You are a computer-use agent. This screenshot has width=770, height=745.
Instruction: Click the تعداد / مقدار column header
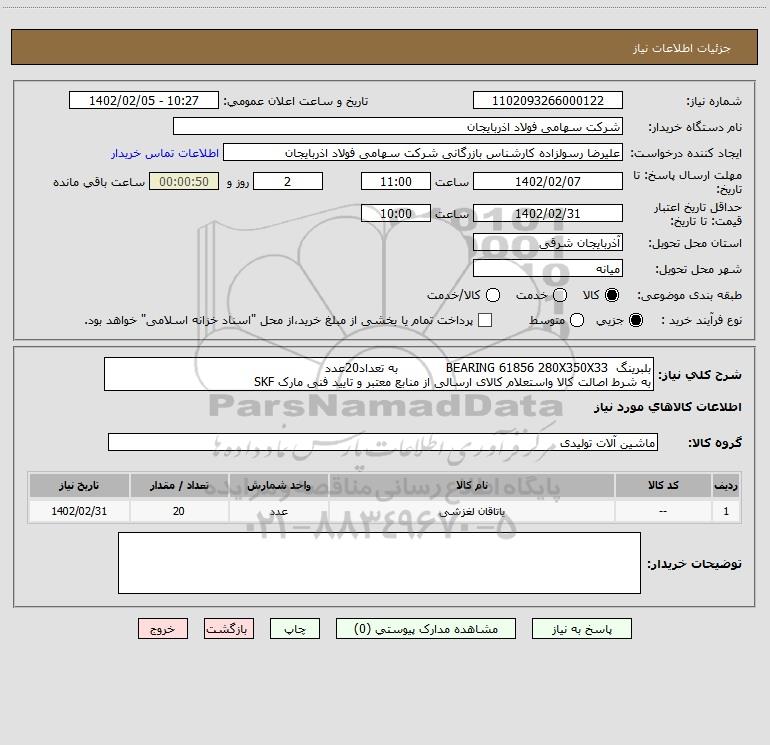179,485
